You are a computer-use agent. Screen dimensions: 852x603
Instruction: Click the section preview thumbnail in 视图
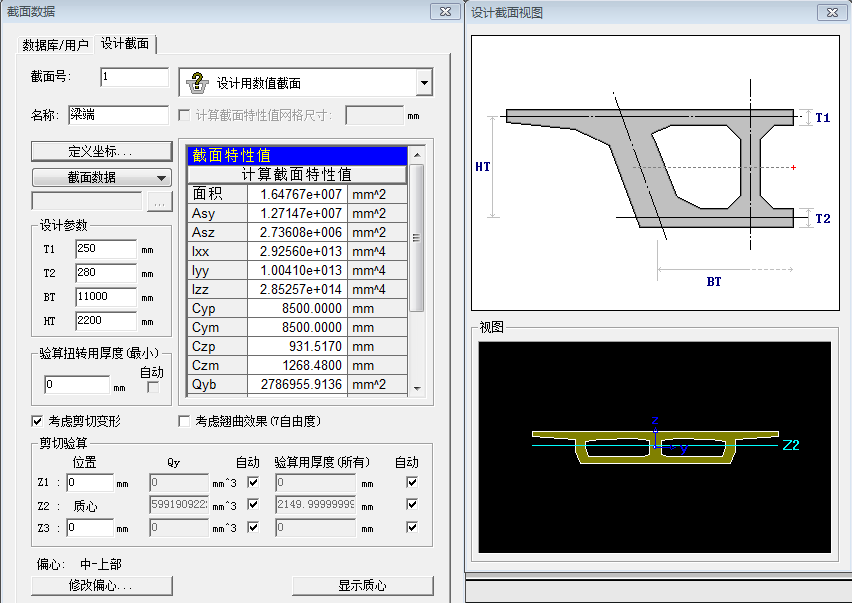[x=654, y=446]
